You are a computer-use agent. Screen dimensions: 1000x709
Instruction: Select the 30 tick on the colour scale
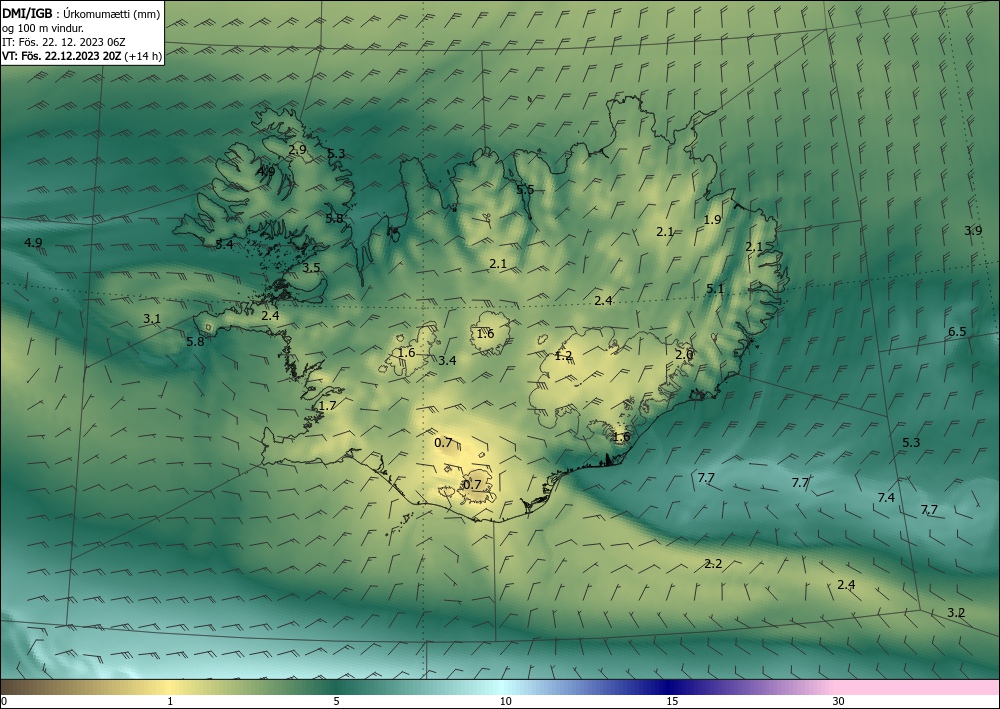tap(838, 701)
